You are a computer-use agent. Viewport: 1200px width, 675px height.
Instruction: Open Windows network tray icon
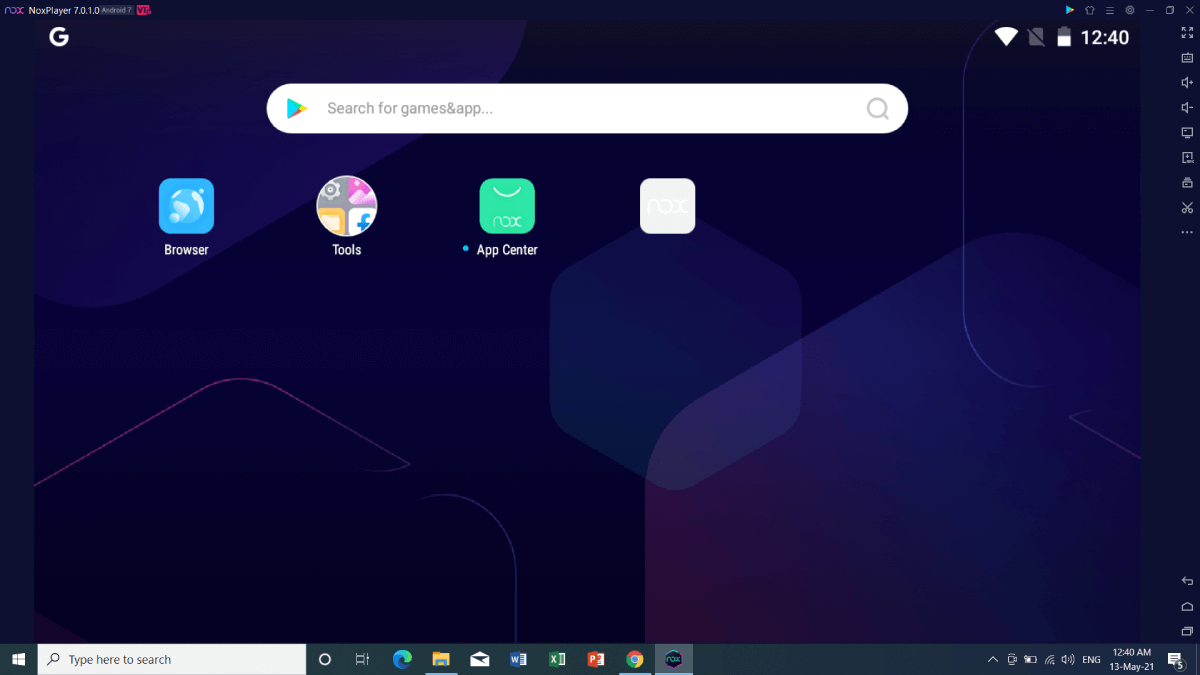[1049, 659]
